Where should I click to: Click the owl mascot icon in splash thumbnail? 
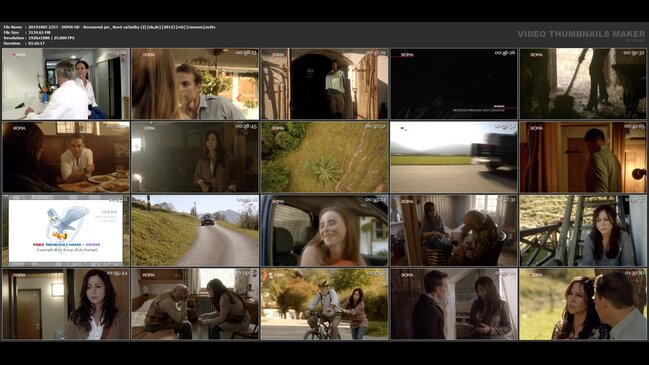(66, 223)
